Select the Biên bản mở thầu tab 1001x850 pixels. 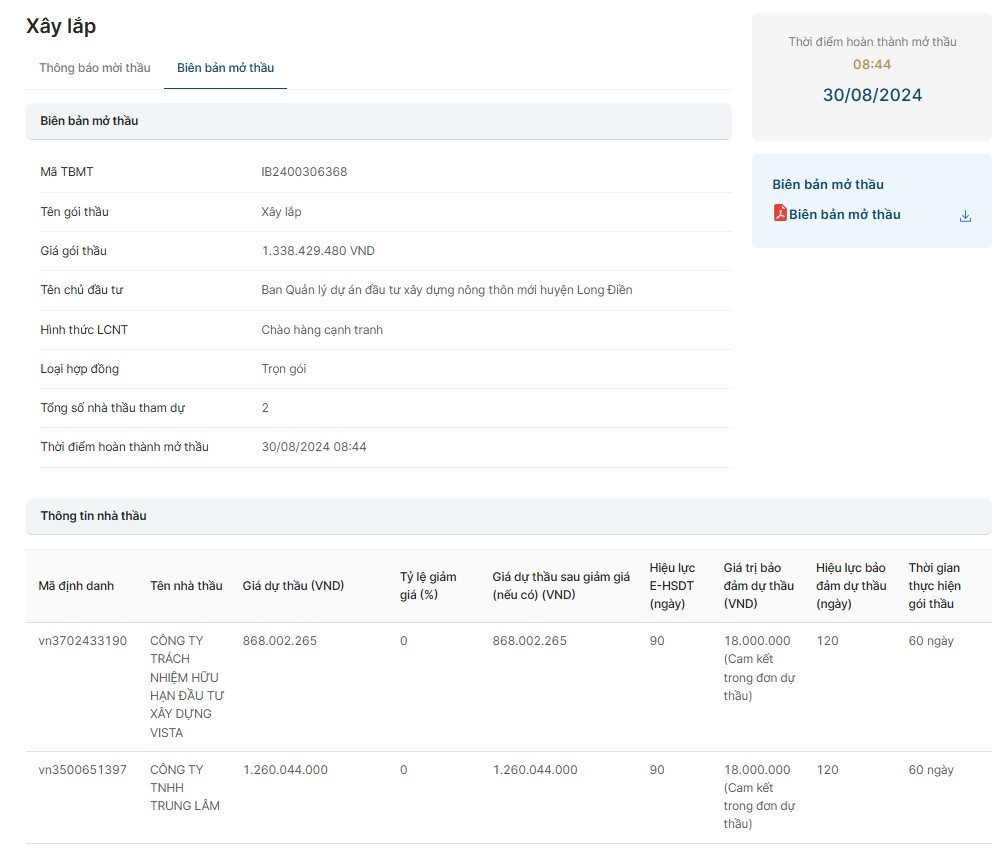(x=225, y=68)
